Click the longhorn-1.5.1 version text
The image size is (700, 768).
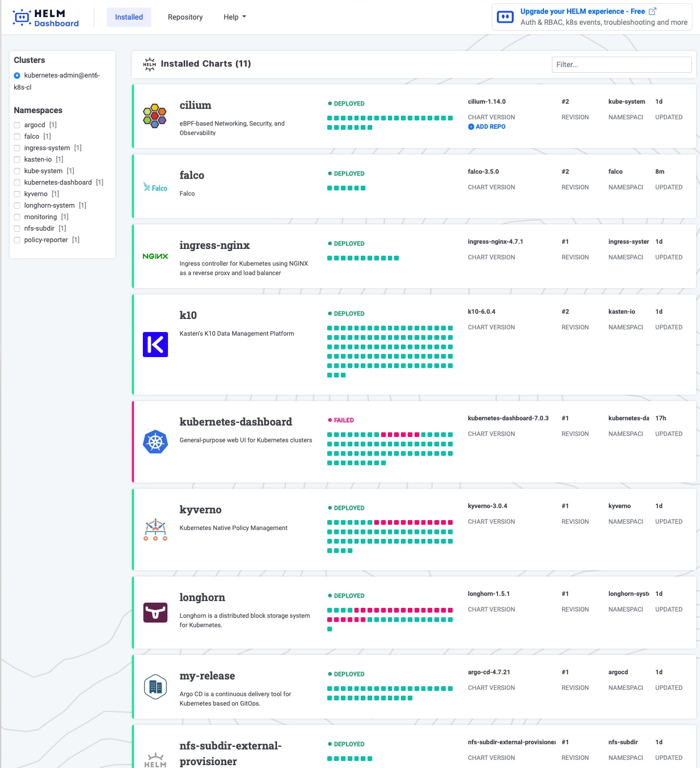(x=488, y=594)
